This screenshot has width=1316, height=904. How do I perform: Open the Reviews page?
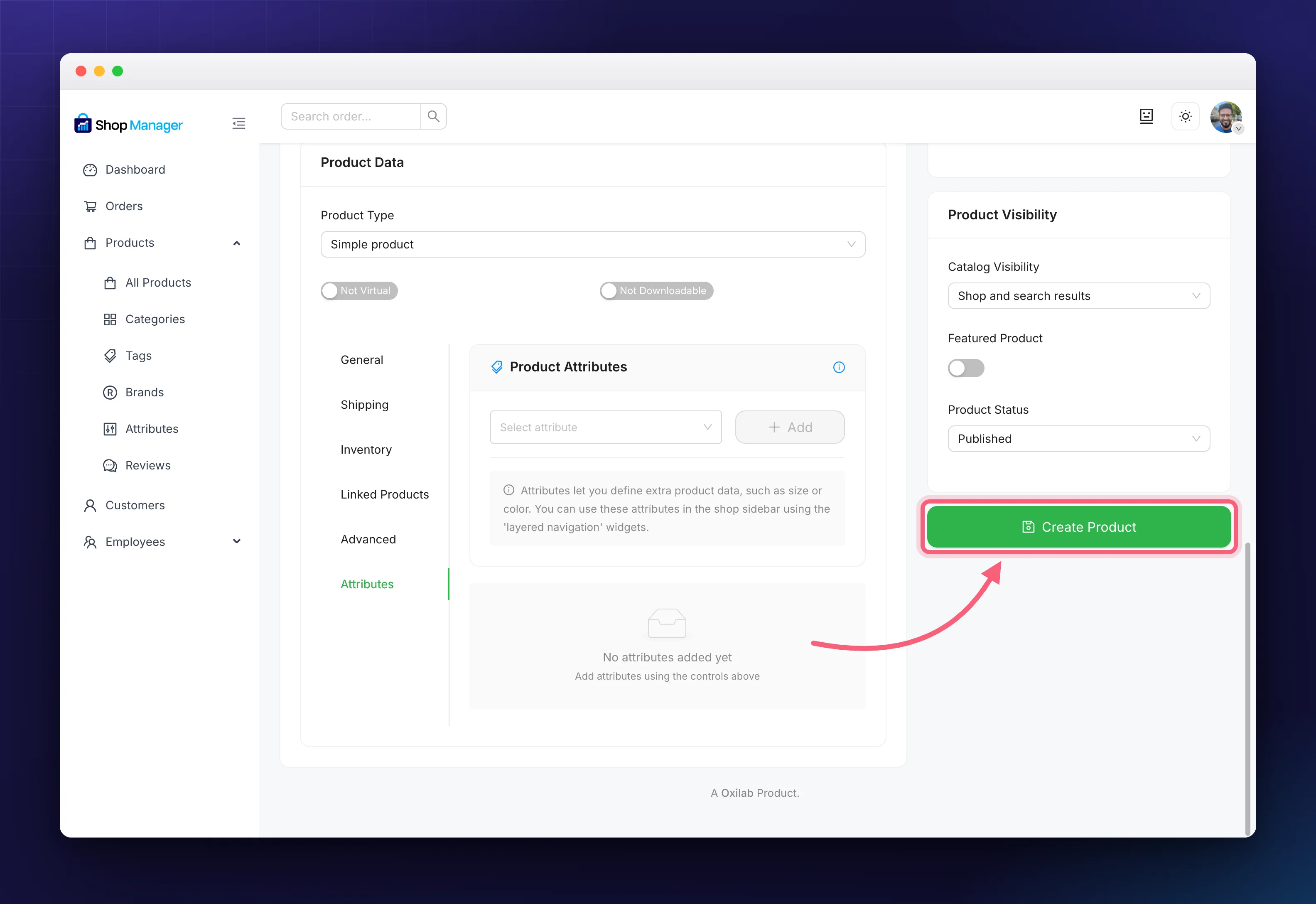click(148, 466)
